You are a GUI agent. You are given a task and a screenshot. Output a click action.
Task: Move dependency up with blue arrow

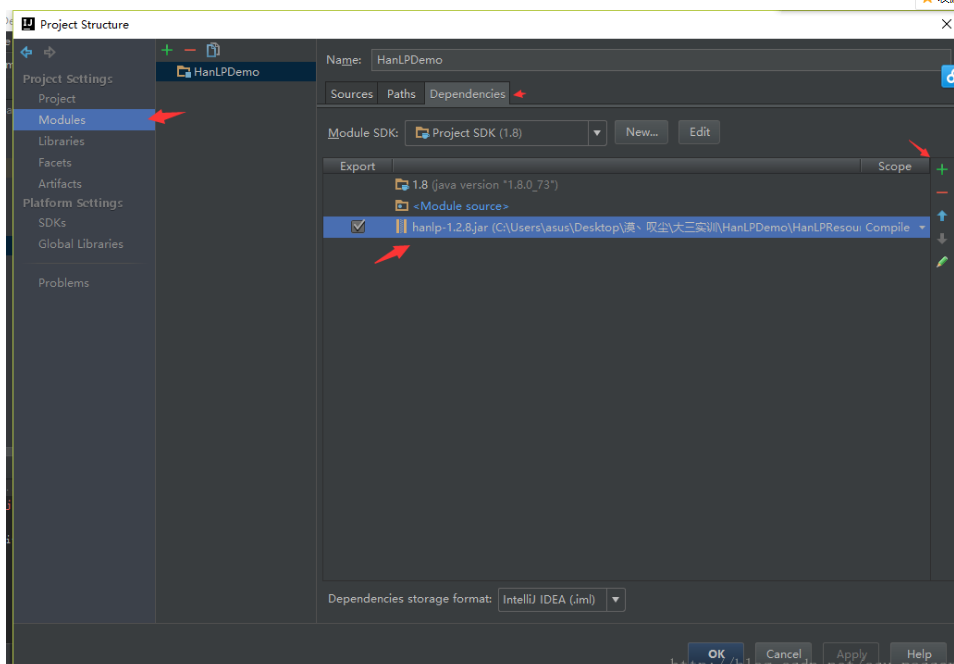point(942,216)
